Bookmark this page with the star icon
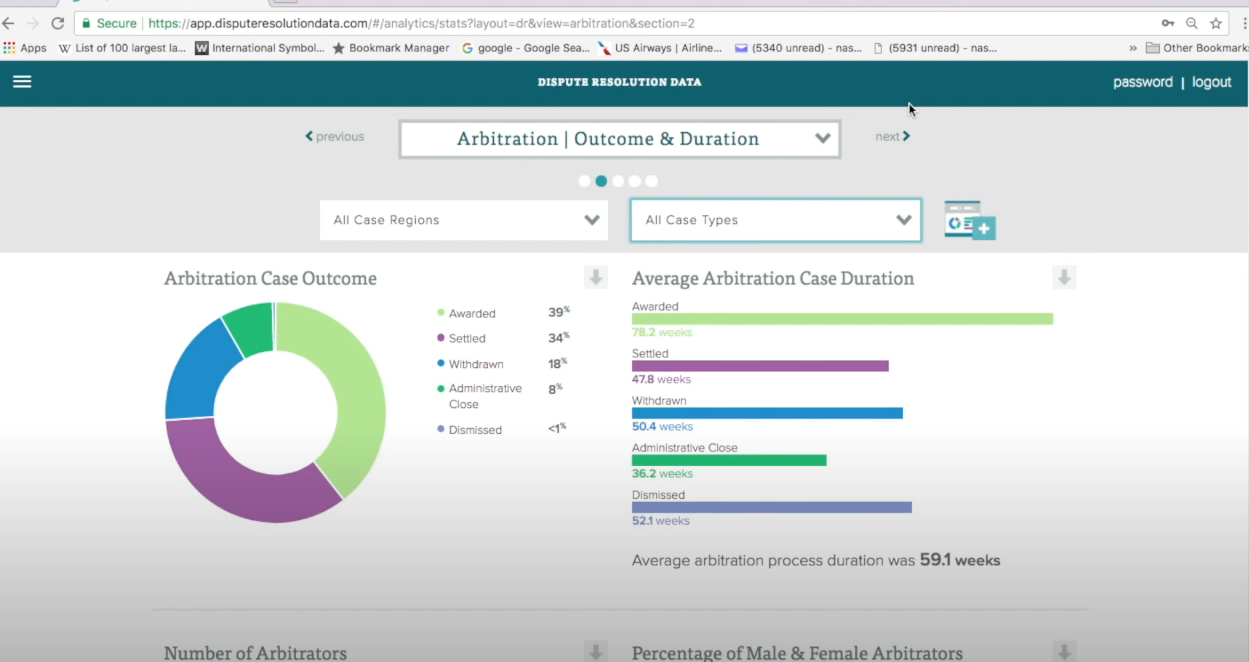The width and height of the screenshot is (1249, 662). pyautogui.click(x=1216, y=23)
